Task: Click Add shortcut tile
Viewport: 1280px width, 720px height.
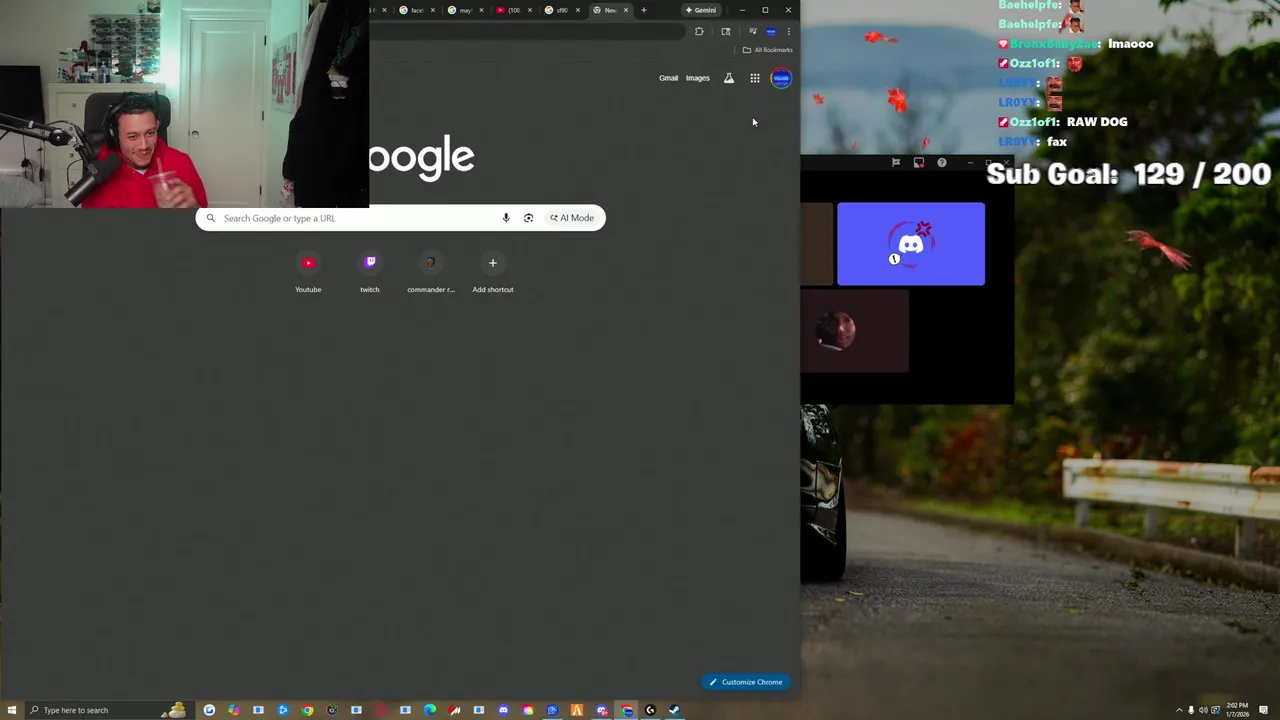Action: click(492, 272)
